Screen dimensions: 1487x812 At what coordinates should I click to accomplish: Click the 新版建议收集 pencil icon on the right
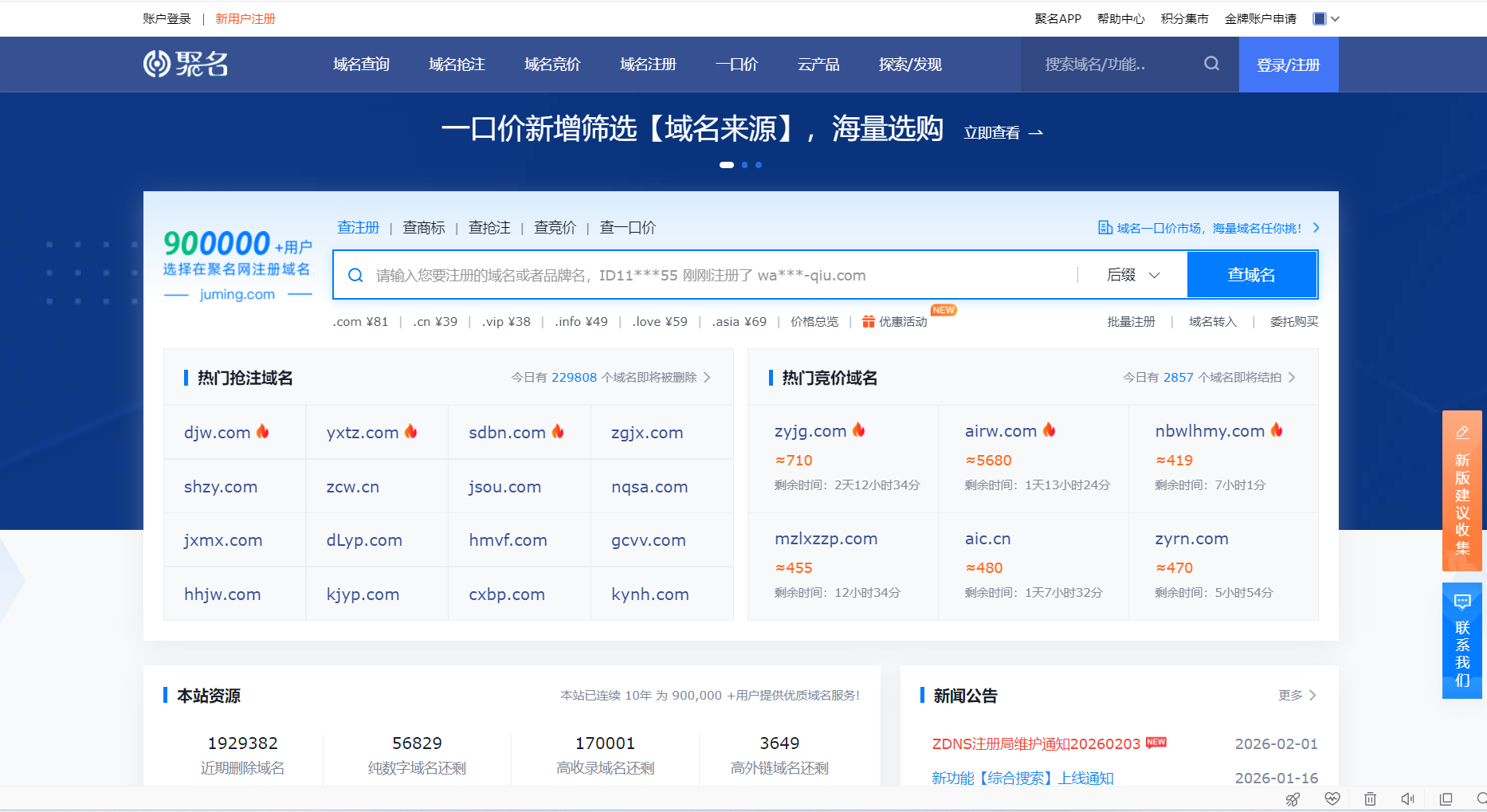1461,433
